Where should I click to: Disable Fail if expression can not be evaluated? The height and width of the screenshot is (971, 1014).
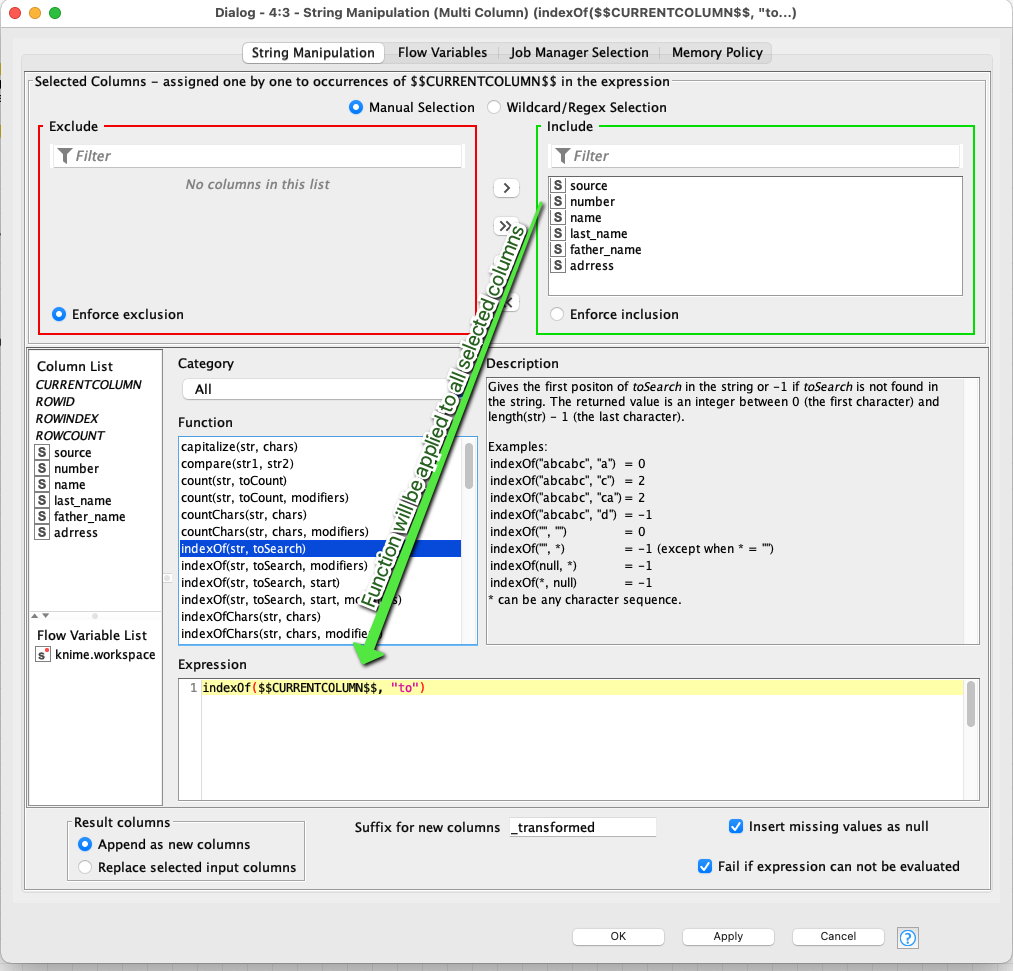[x=706, y=866]
